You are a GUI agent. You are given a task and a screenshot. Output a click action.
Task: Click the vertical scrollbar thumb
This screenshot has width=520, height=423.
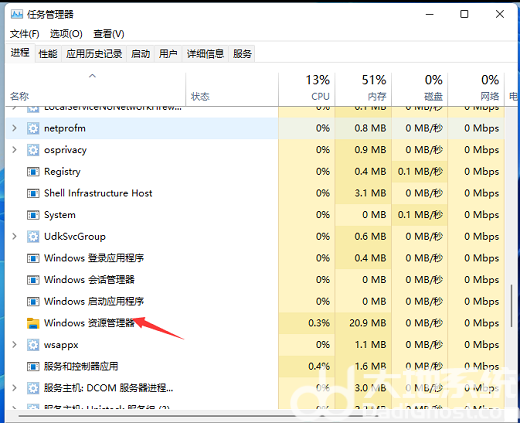pyautogui.click(x=511, y=306)
